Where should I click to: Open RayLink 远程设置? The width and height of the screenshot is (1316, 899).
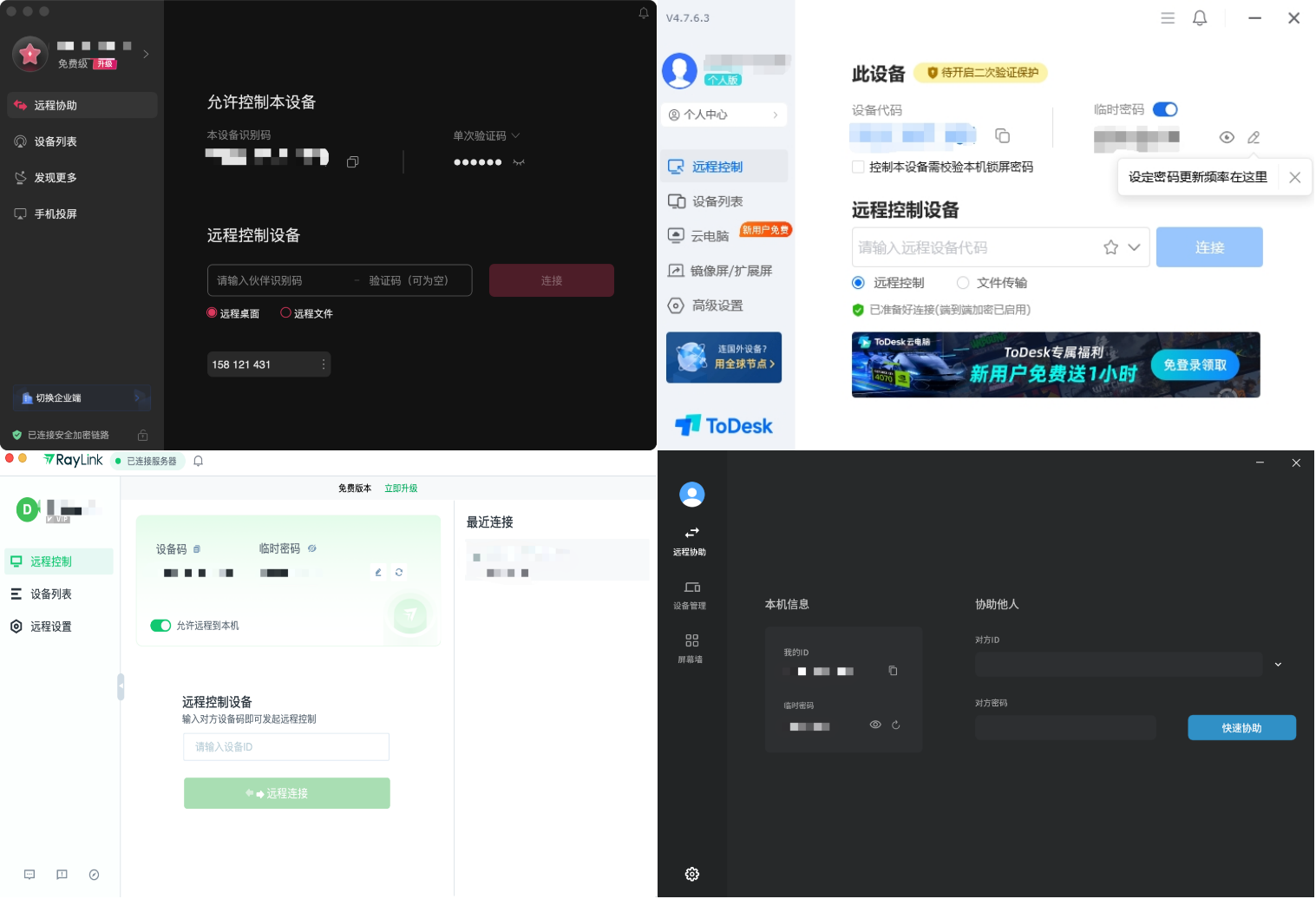click(x=49, y=626)
